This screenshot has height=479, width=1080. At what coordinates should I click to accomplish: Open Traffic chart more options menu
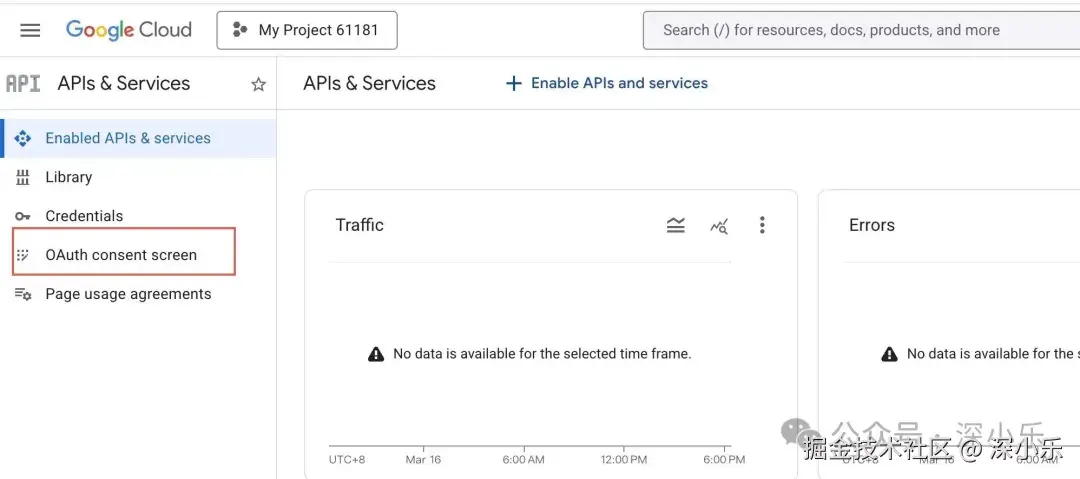tap(762, 226)
